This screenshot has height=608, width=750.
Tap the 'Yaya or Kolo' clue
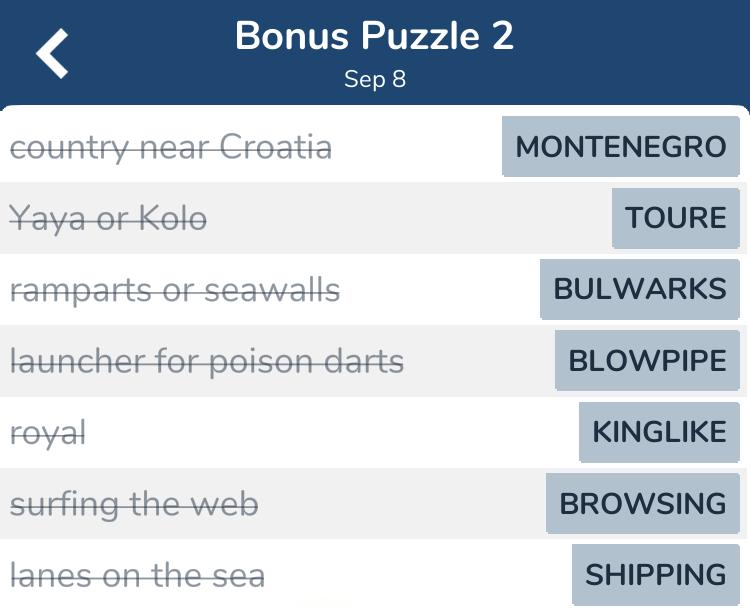[108, 219]
